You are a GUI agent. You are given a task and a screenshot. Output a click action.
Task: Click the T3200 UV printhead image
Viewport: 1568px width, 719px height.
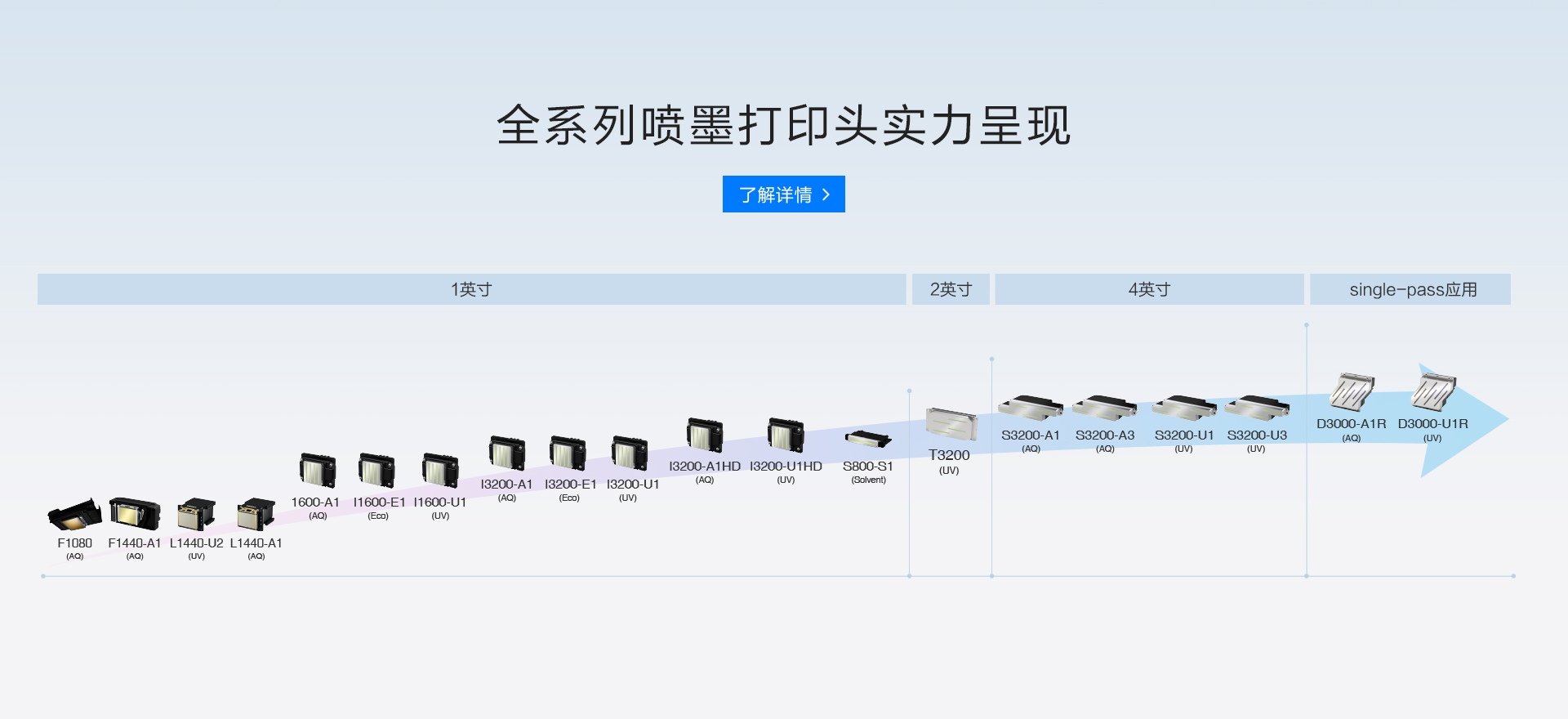pos(951,424)
